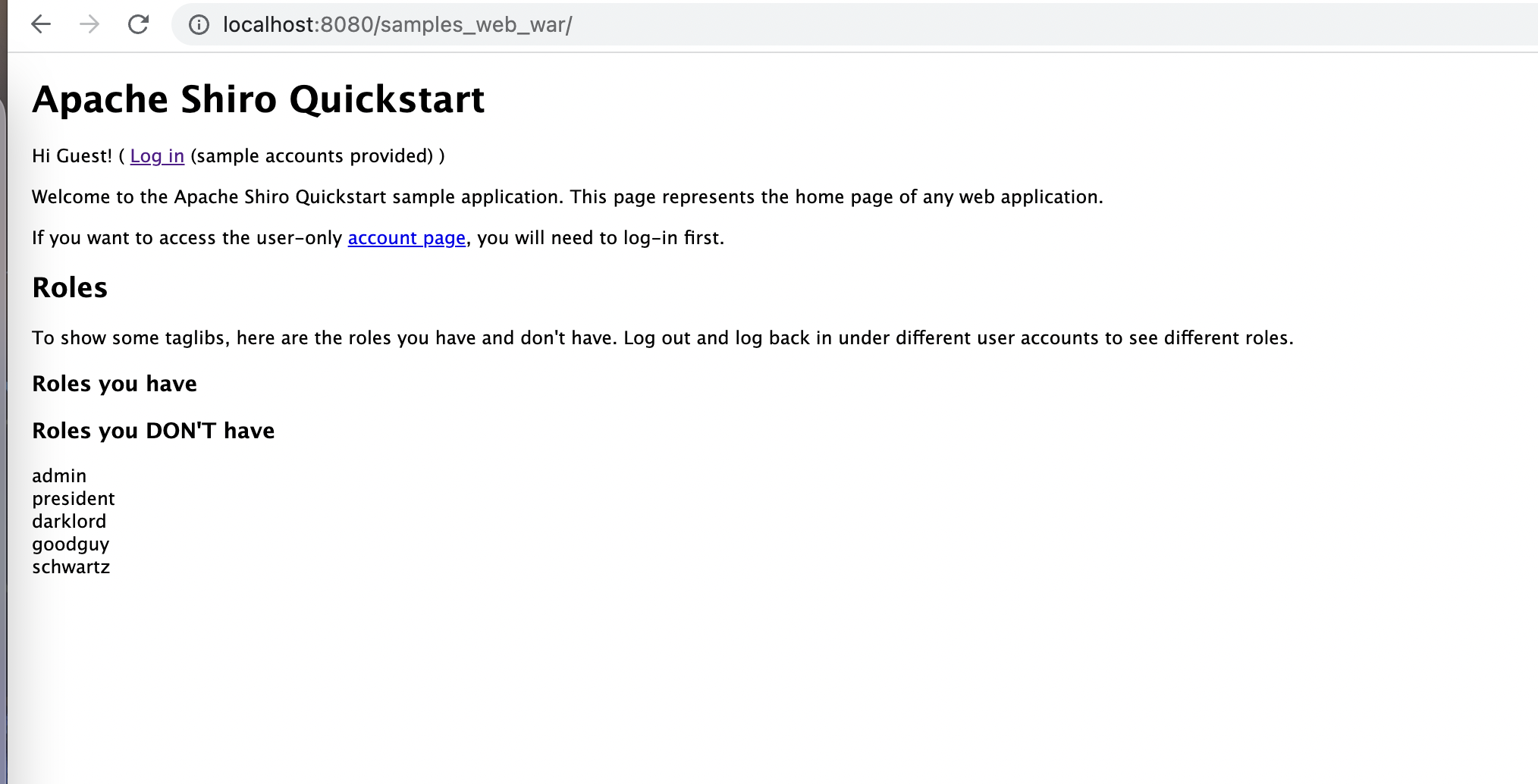Click the schwartz role entry

[x=71, y=567]
